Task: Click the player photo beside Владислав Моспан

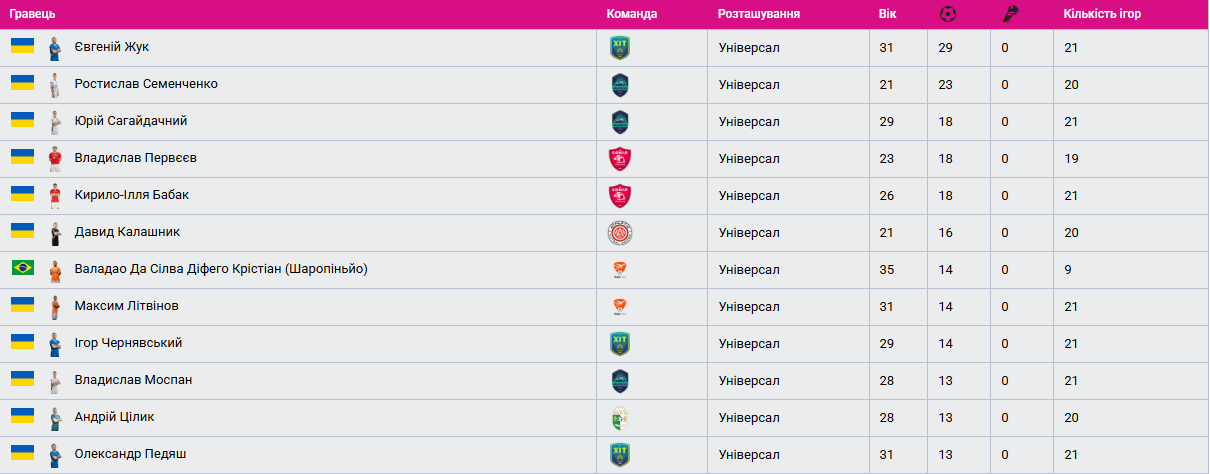Action: pos(56,380)
